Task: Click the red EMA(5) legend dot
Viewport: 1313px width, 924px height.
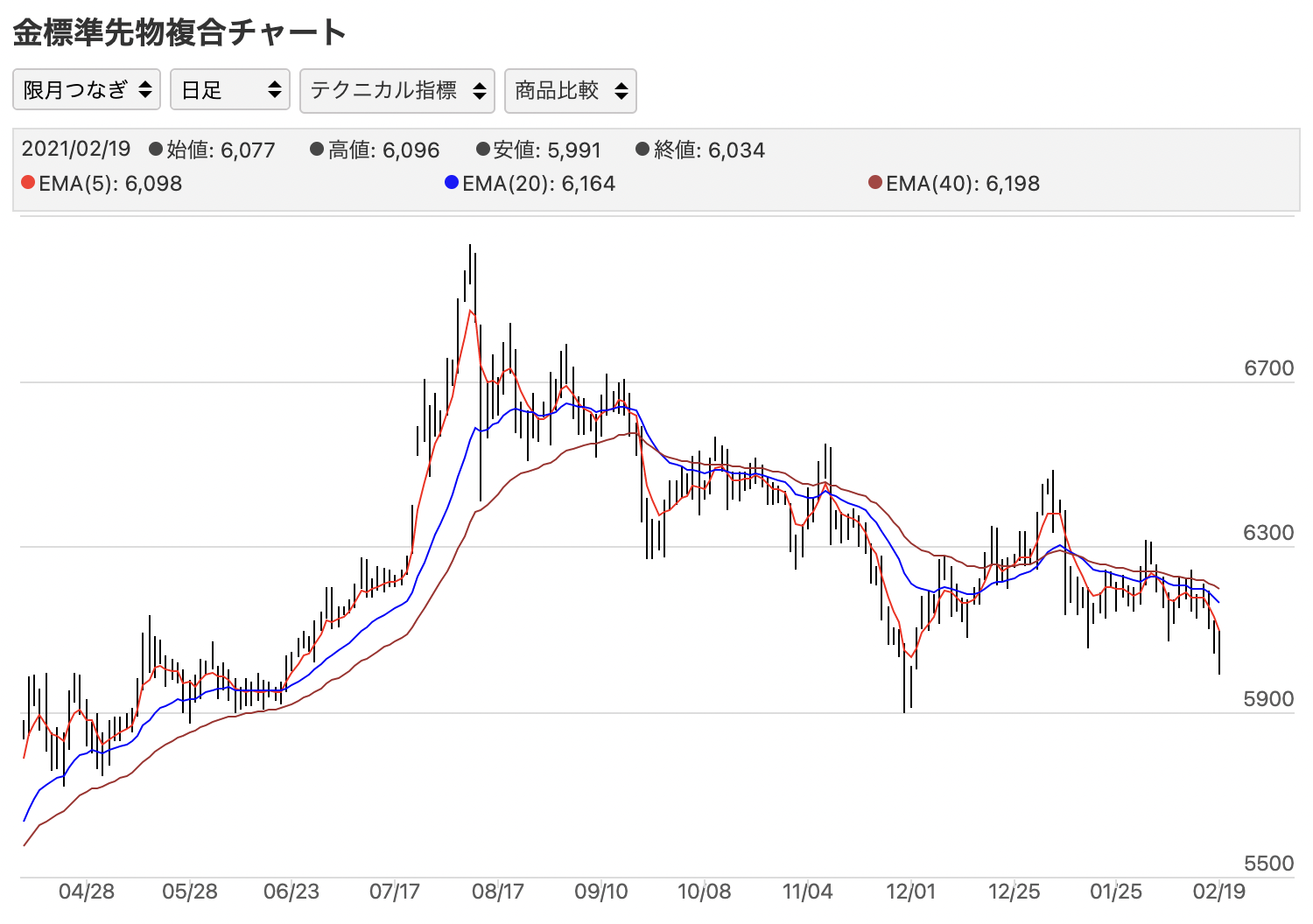Action: pyautogui.click(x=28, y=183)
